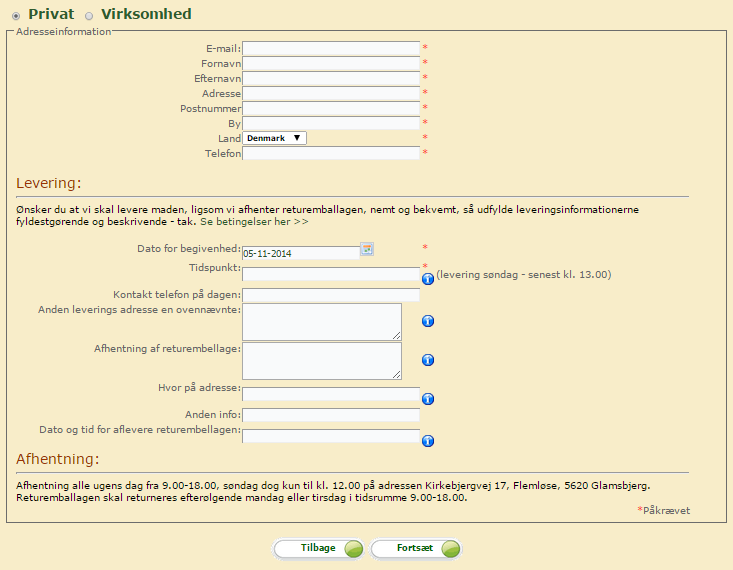Open info icon for Hvor på adresse

click(x=428, y=399)
